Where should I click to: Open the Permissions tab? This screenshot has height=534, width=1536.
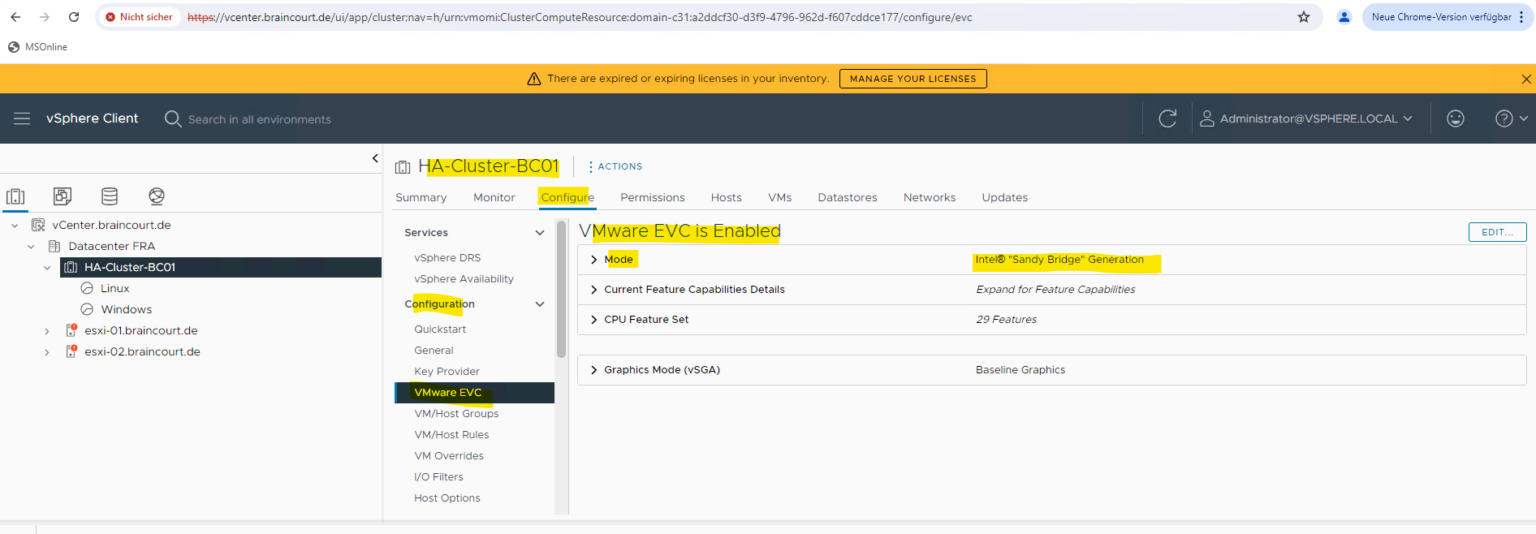[x=652, y=198]
